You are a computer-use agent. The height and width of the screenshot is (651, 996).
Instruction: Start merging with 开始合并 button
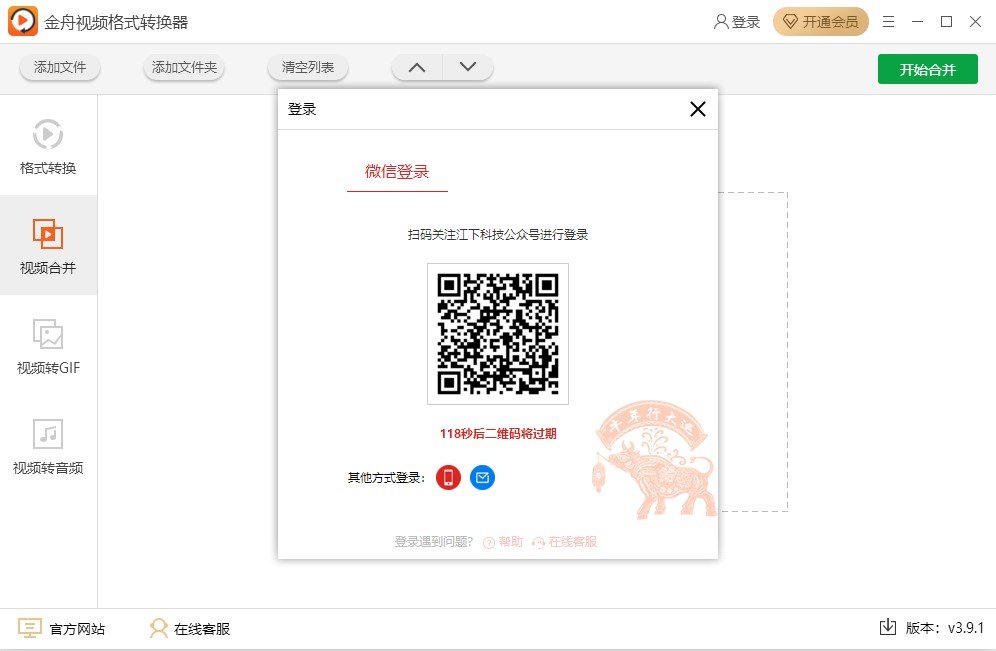(927, 69)
